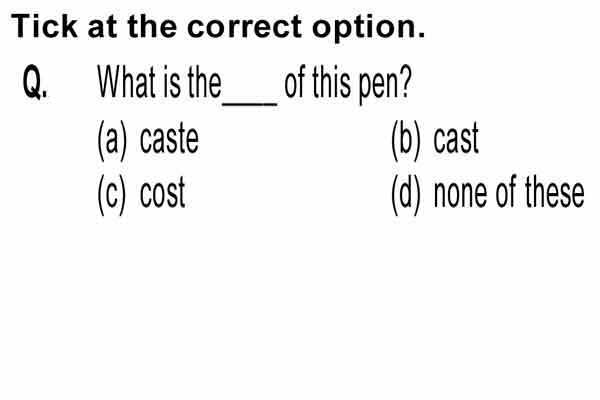This screenshot has width=600, height=400.
Task: Select option (b) cast
Action: [435, 140]
